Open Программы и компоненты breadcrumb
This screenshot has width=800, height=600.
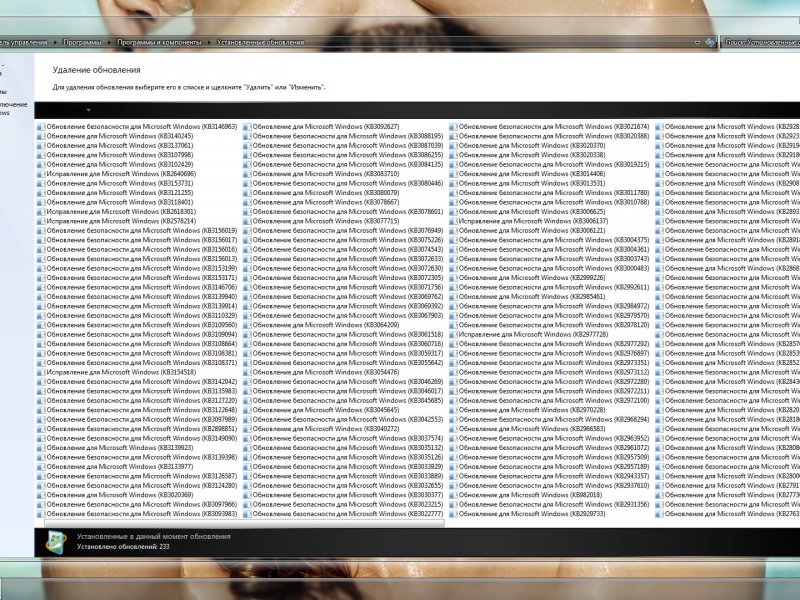159,42
